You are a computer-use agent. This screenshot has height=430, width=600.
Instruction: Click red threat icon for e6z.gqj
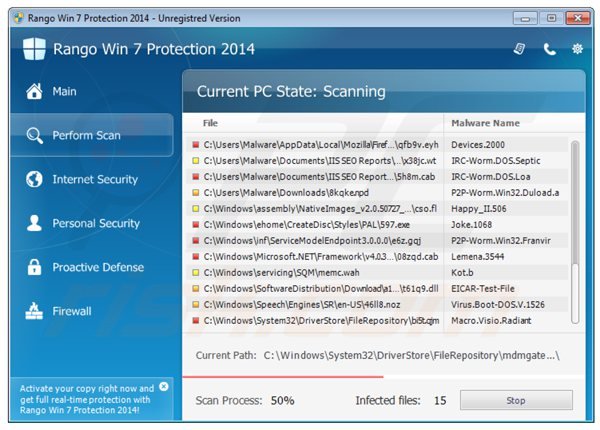pyautogui.click(x=196, y=241)
